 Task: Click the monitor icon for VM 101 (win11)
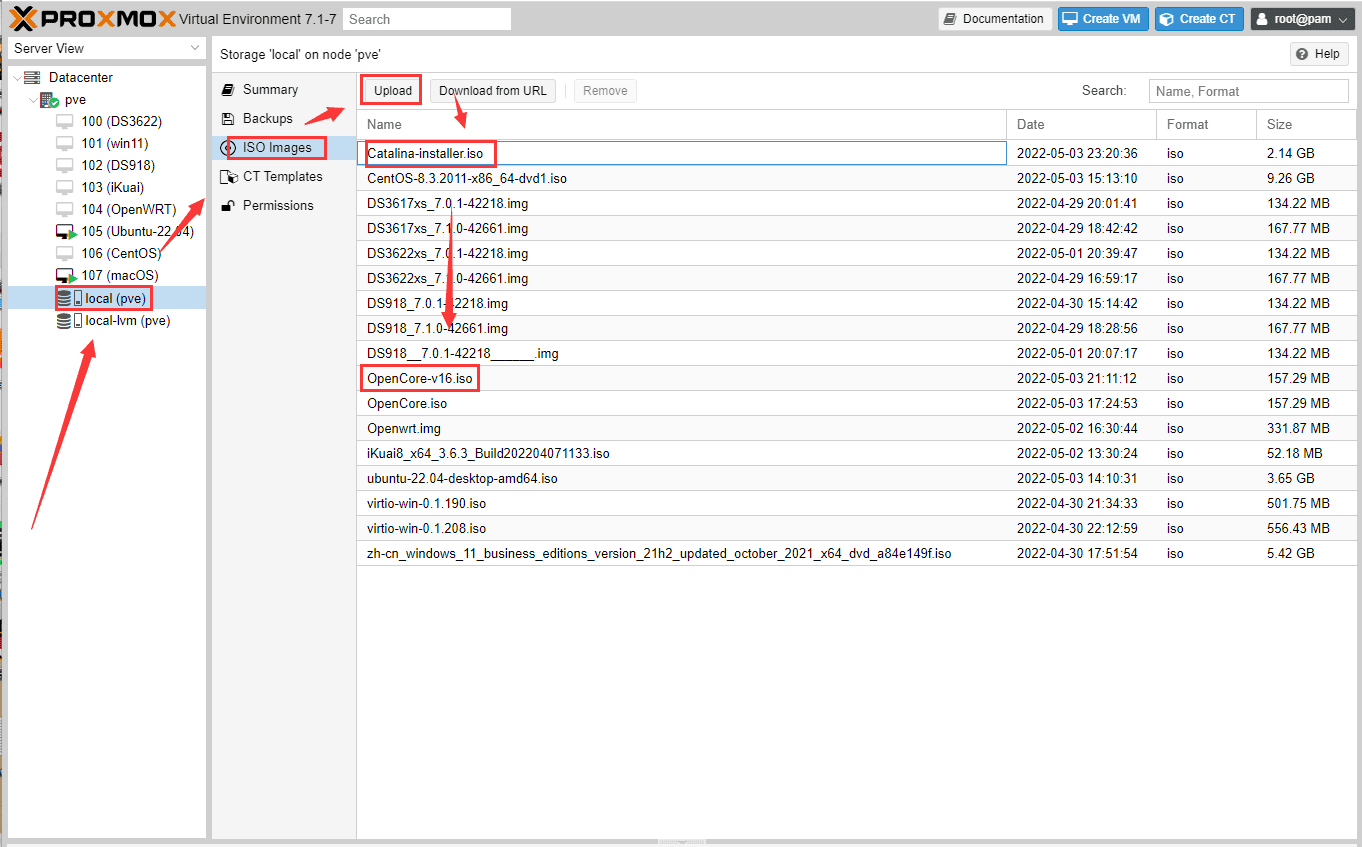click(65, 143)
